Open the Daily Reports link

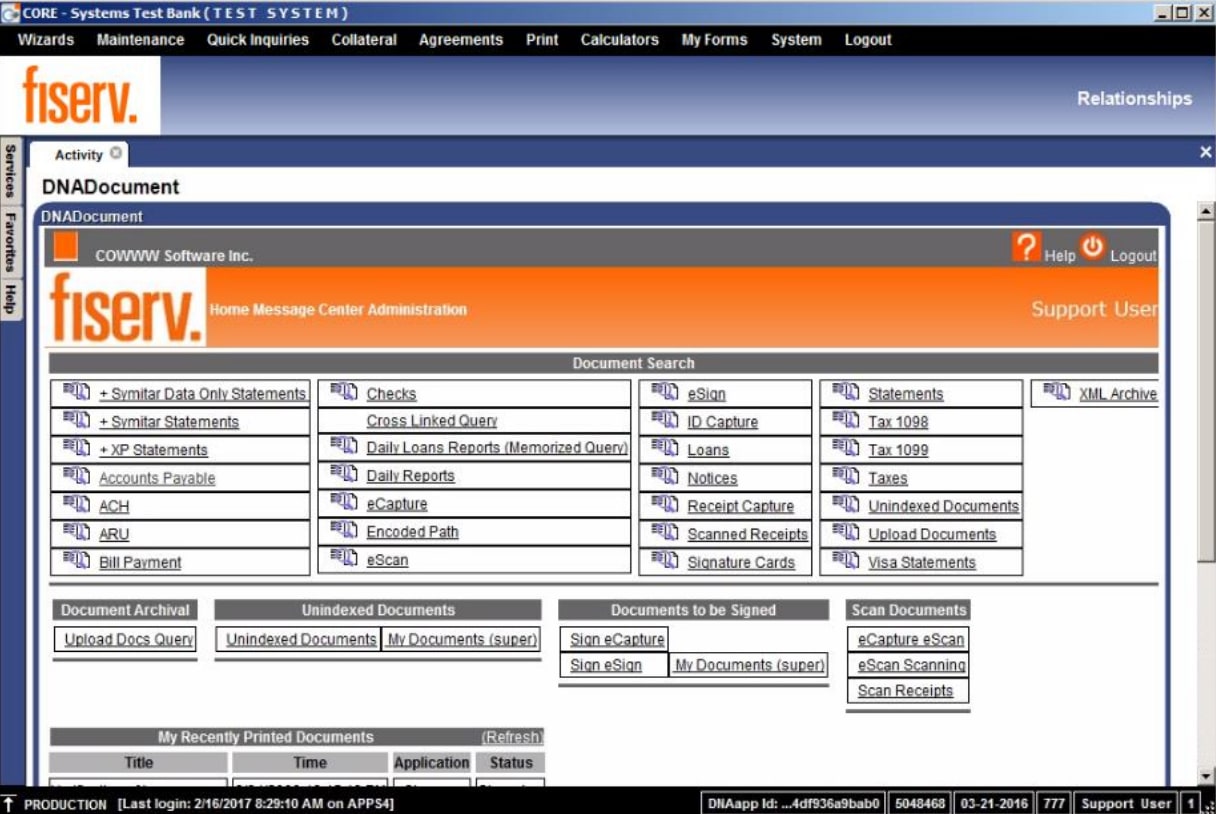[x=410, y=476]
